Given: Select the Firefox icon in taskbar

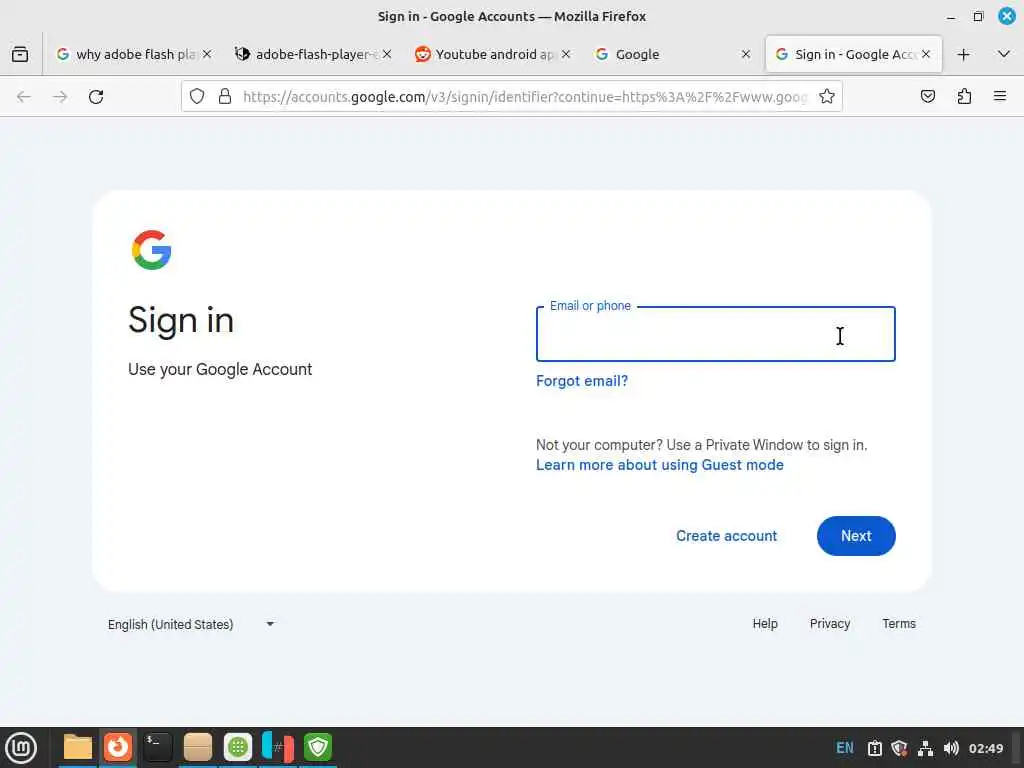Looking at the screenshot, I should 118,747.
